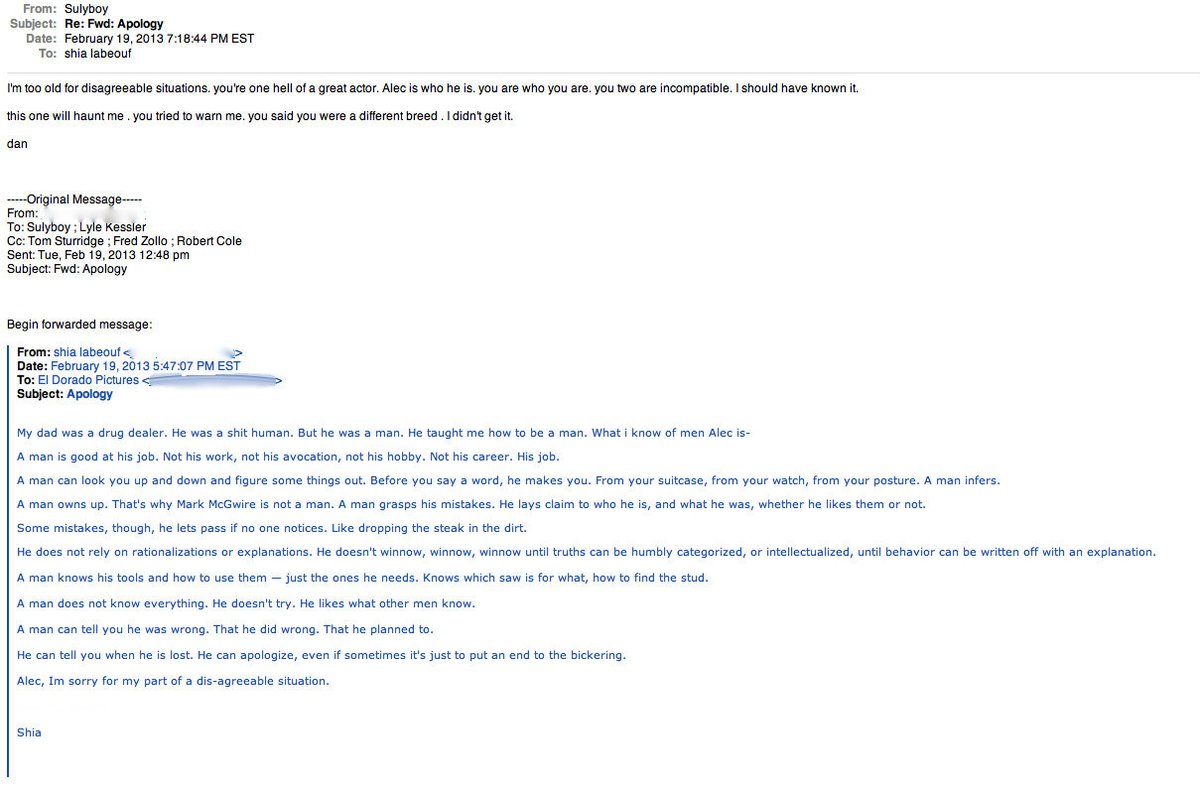Click recipient shia labeouf in To field

coord(98,53)
